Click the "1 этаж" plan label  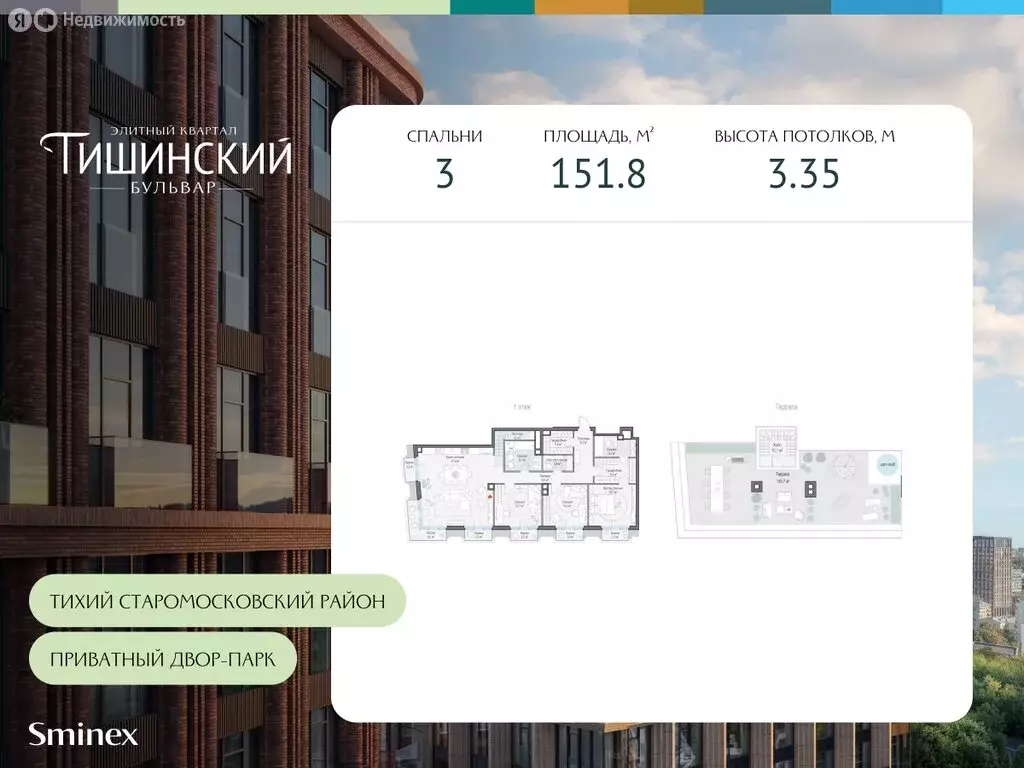click(522, 407)
